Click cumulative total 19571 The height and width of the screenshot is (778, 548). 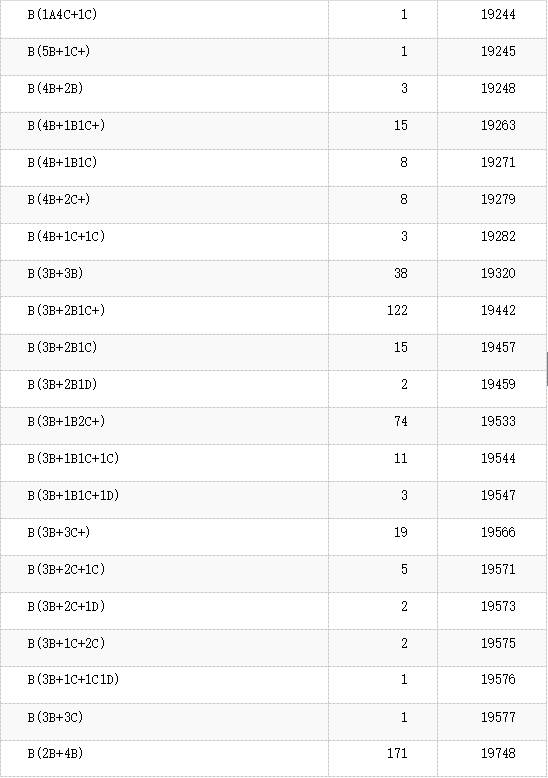coord(498,569)
